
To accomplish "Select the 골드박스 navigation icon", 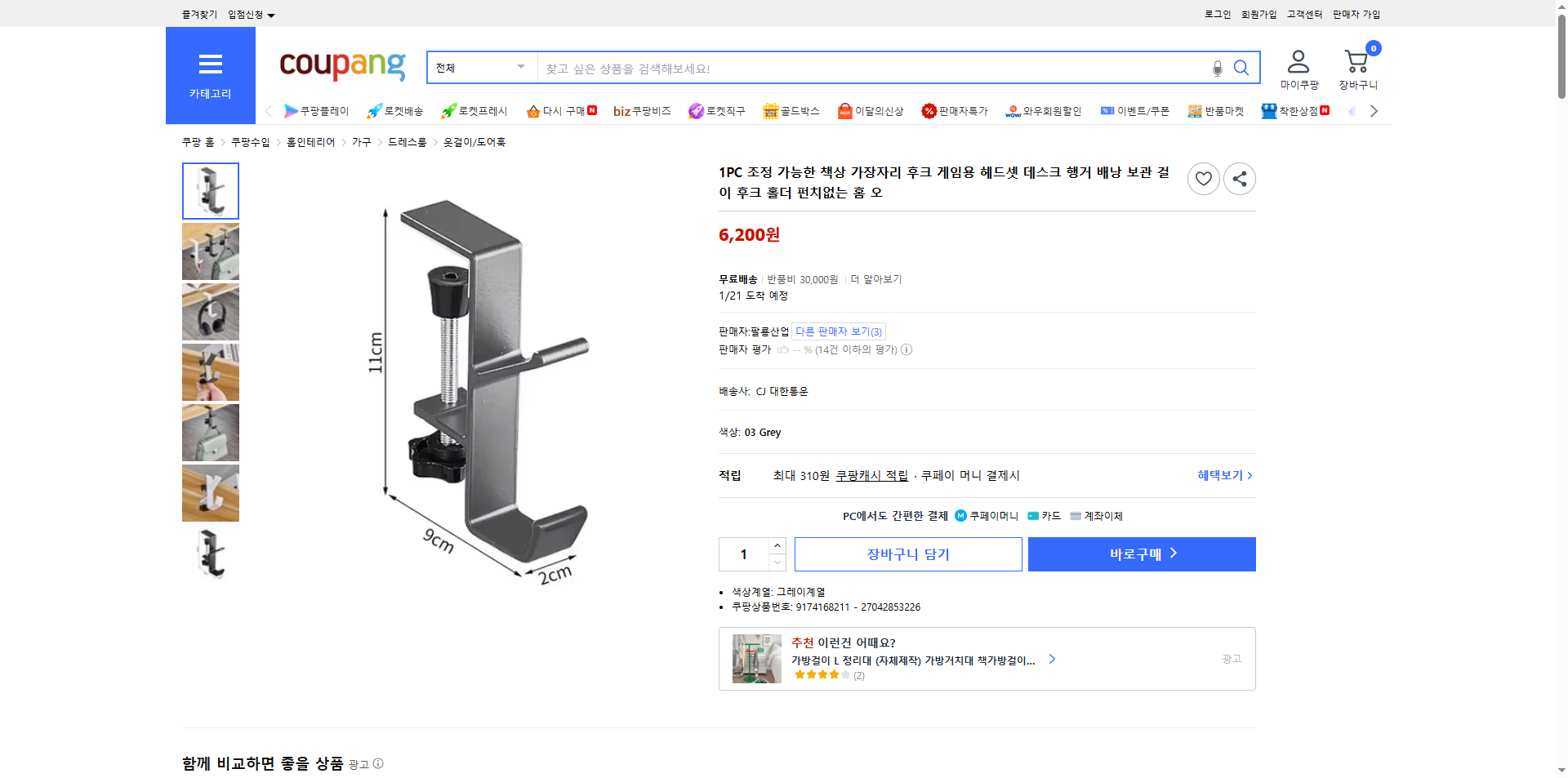I will pos(770,111).
